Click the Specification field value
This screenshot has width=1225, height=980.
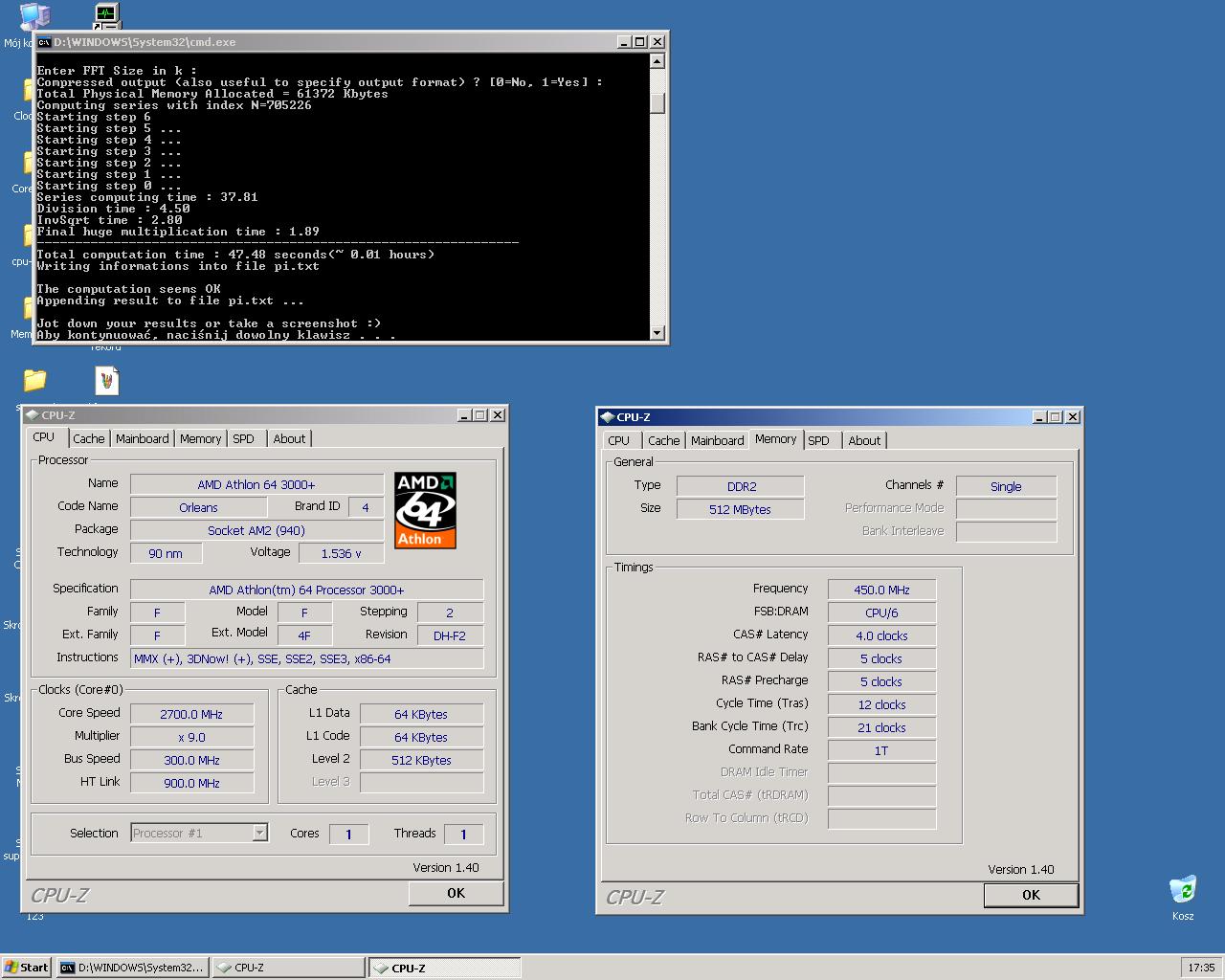click(x=306, y=590)
